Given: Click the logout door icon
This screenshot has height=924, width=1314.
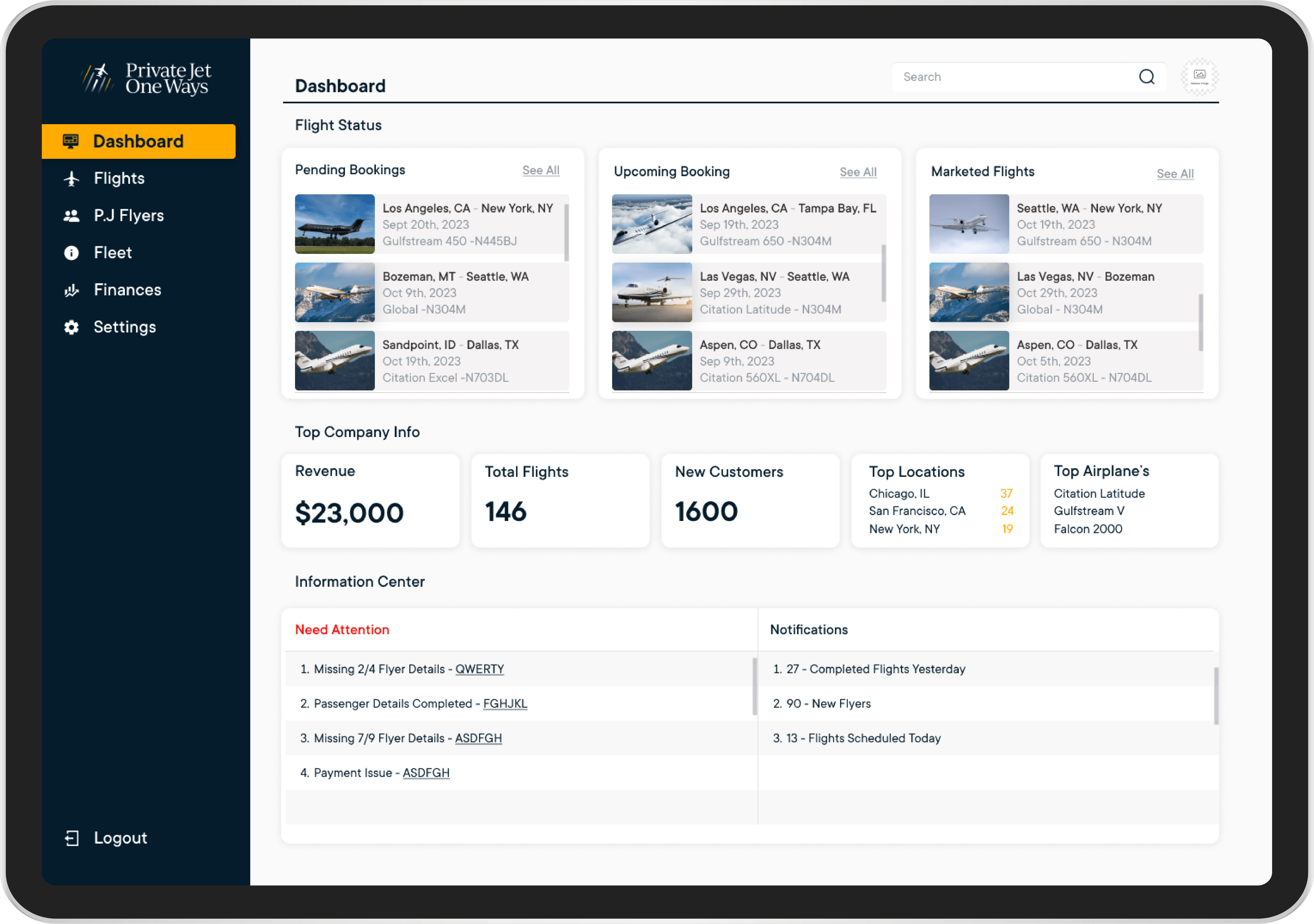Looking at the screenshot, I should 72,838.
